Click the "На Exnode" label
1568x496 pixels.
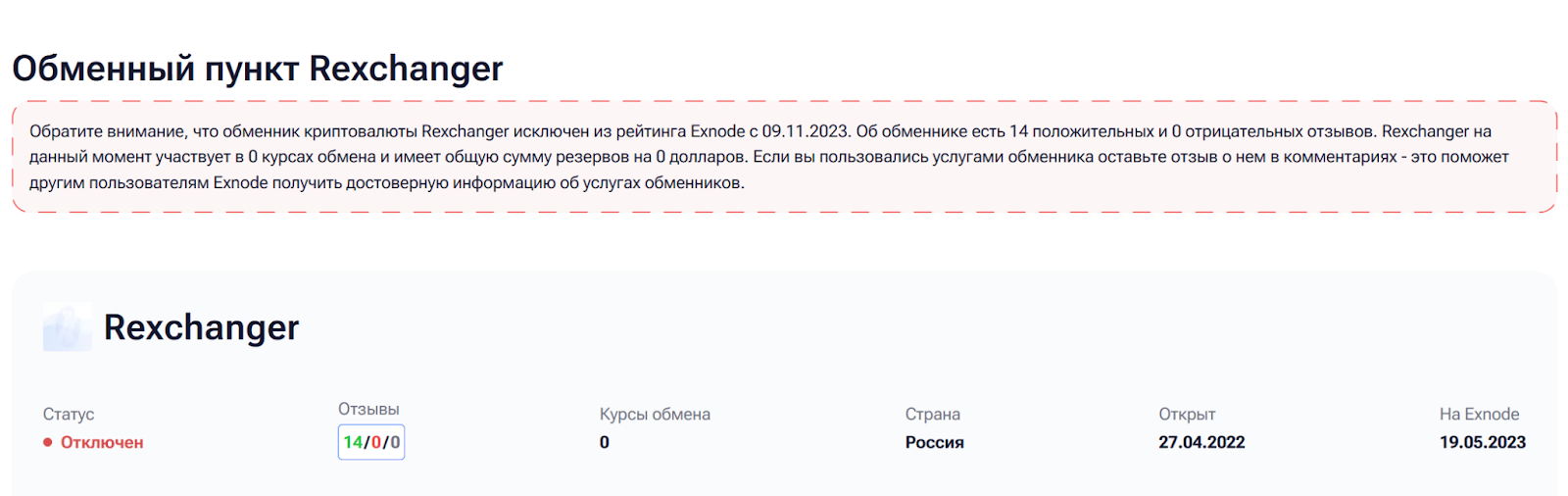pyautogui.click(x=1479, y=415)
